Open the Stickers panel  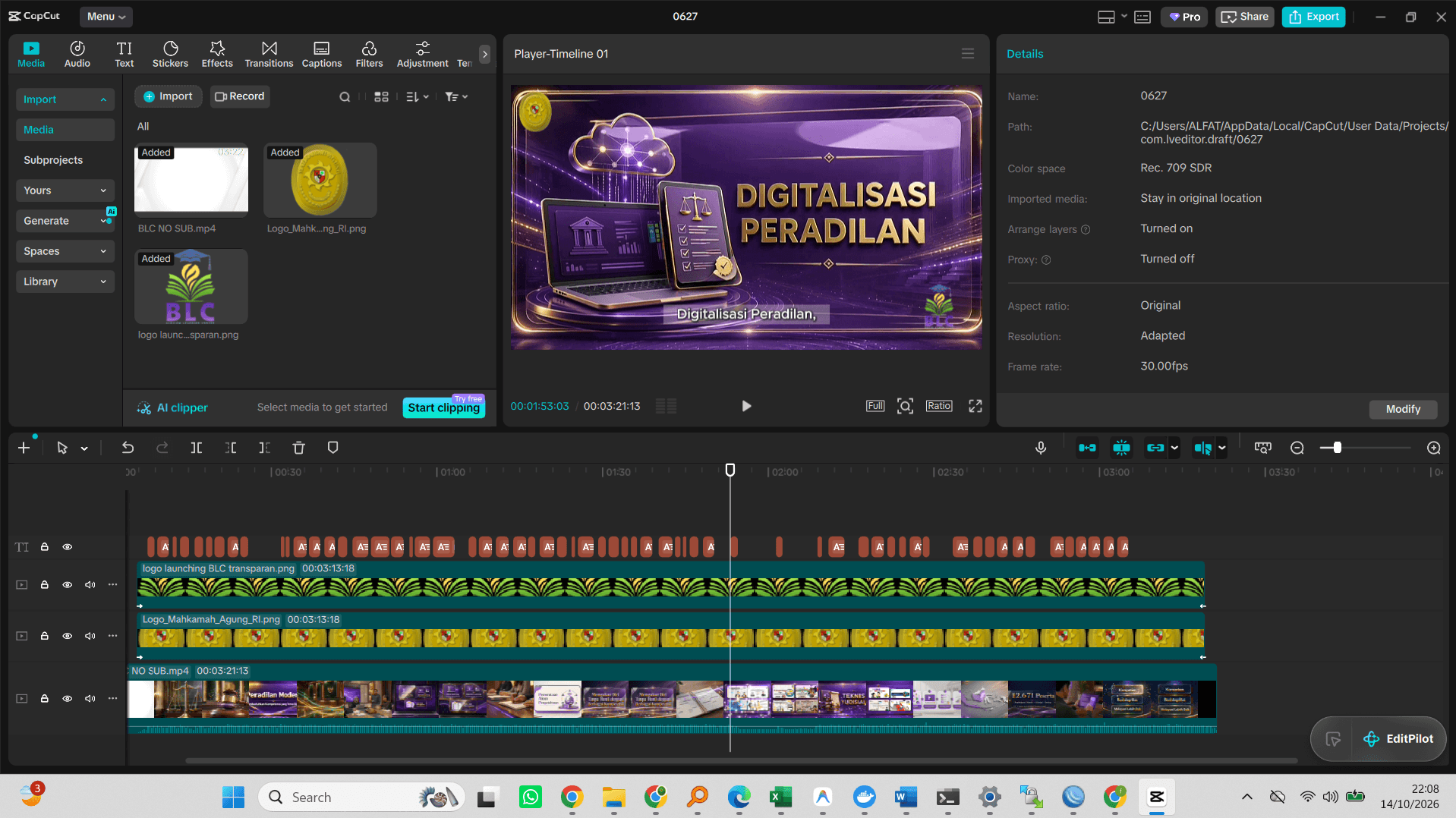pos(170,54)
